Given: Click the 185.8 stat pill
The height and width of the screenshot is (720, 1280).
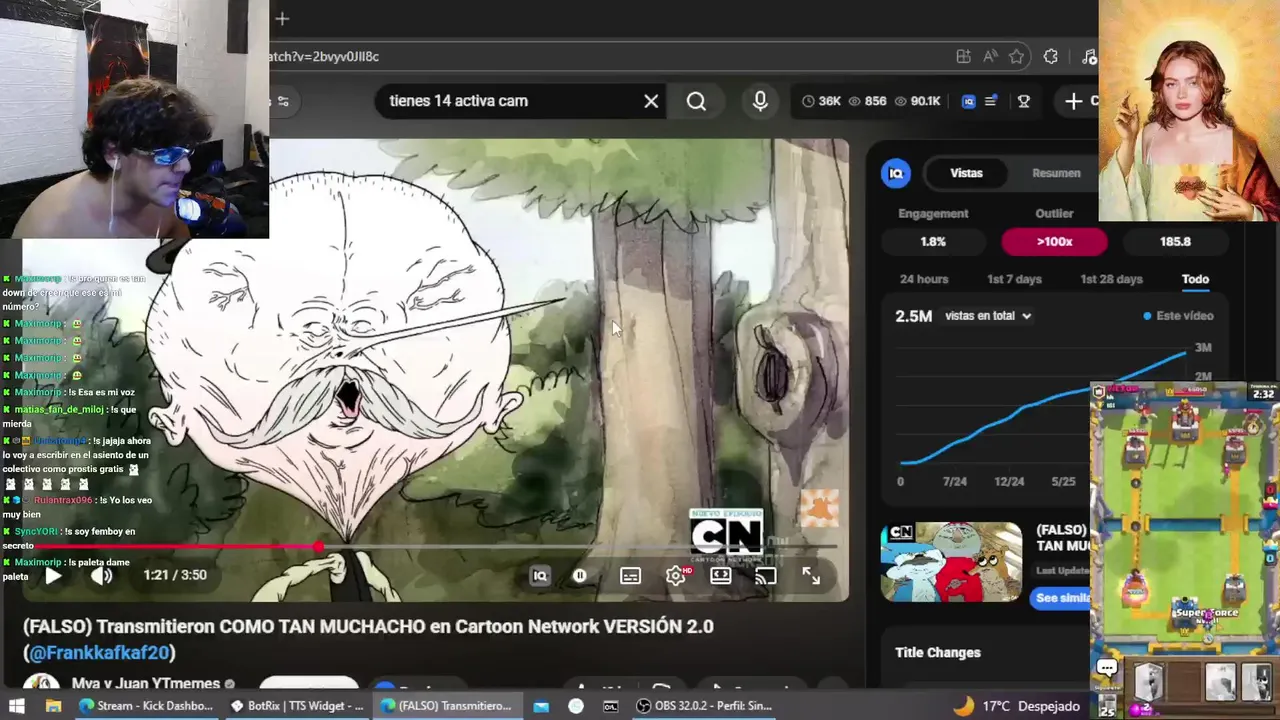Looking at the screenshot, I should click(x=1175, y=241).
